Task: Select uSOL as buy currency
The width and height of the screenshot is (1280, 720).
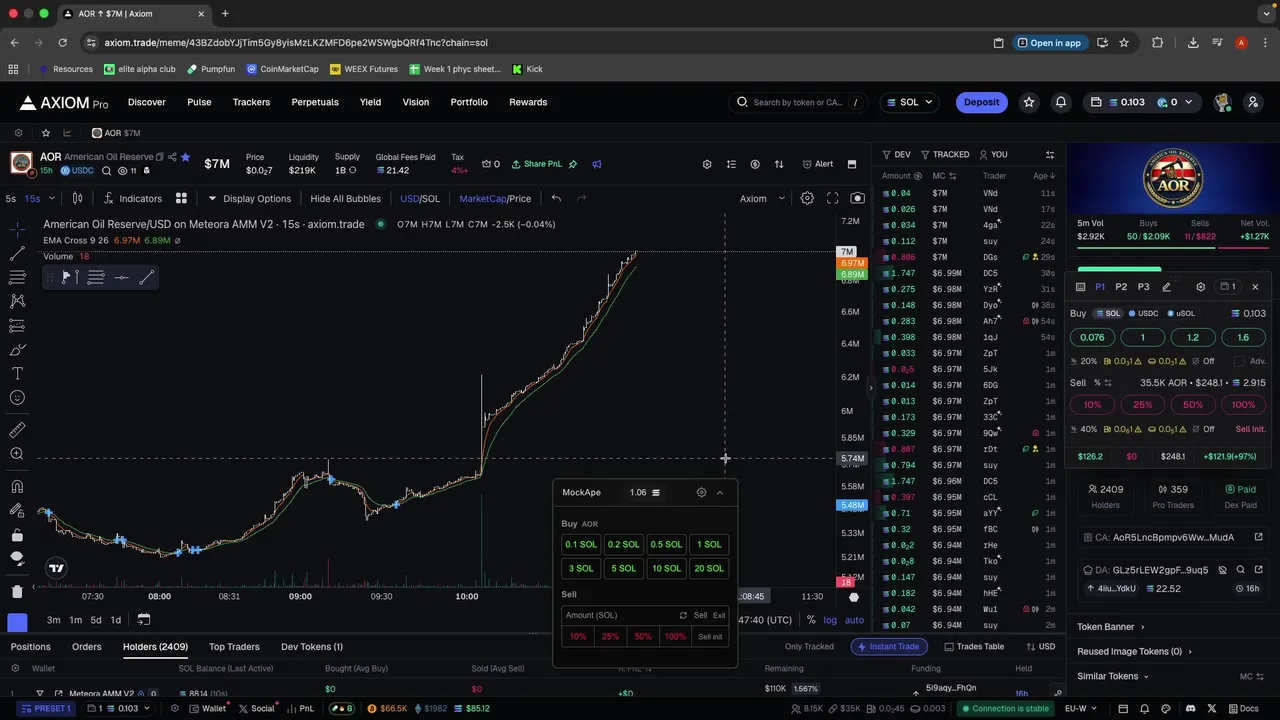Action: (x=1179, y=313)
